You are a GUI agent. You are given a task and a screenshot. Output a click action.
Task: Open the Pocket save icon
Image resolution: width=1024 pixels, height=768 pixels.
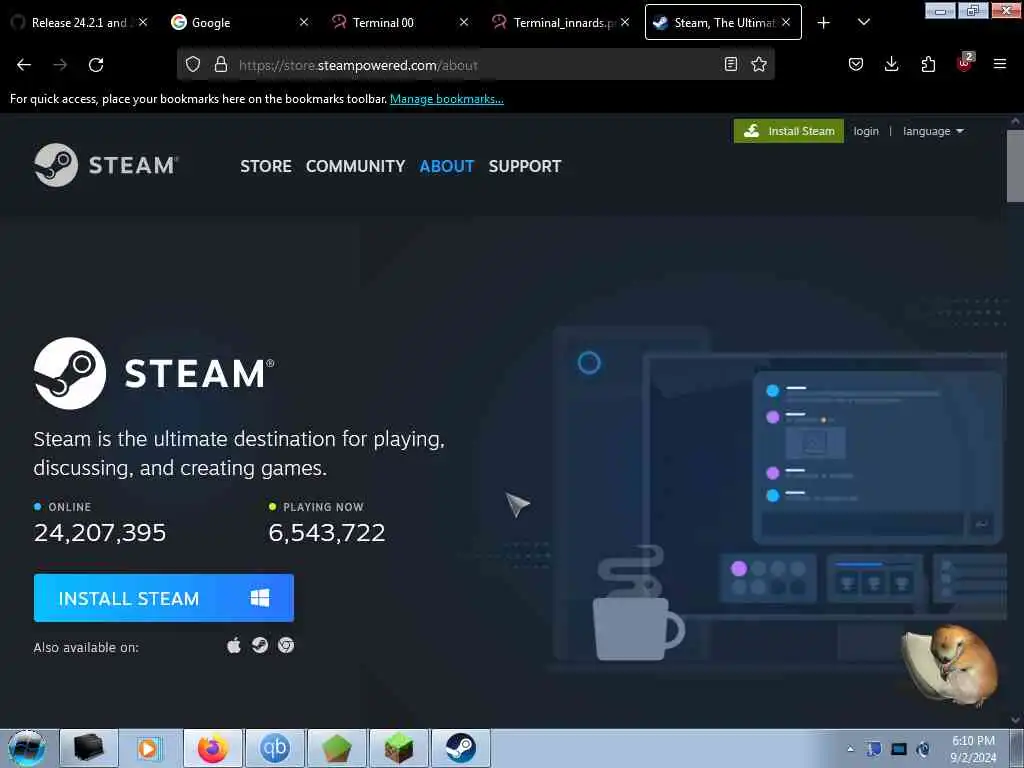coord(856,64)
